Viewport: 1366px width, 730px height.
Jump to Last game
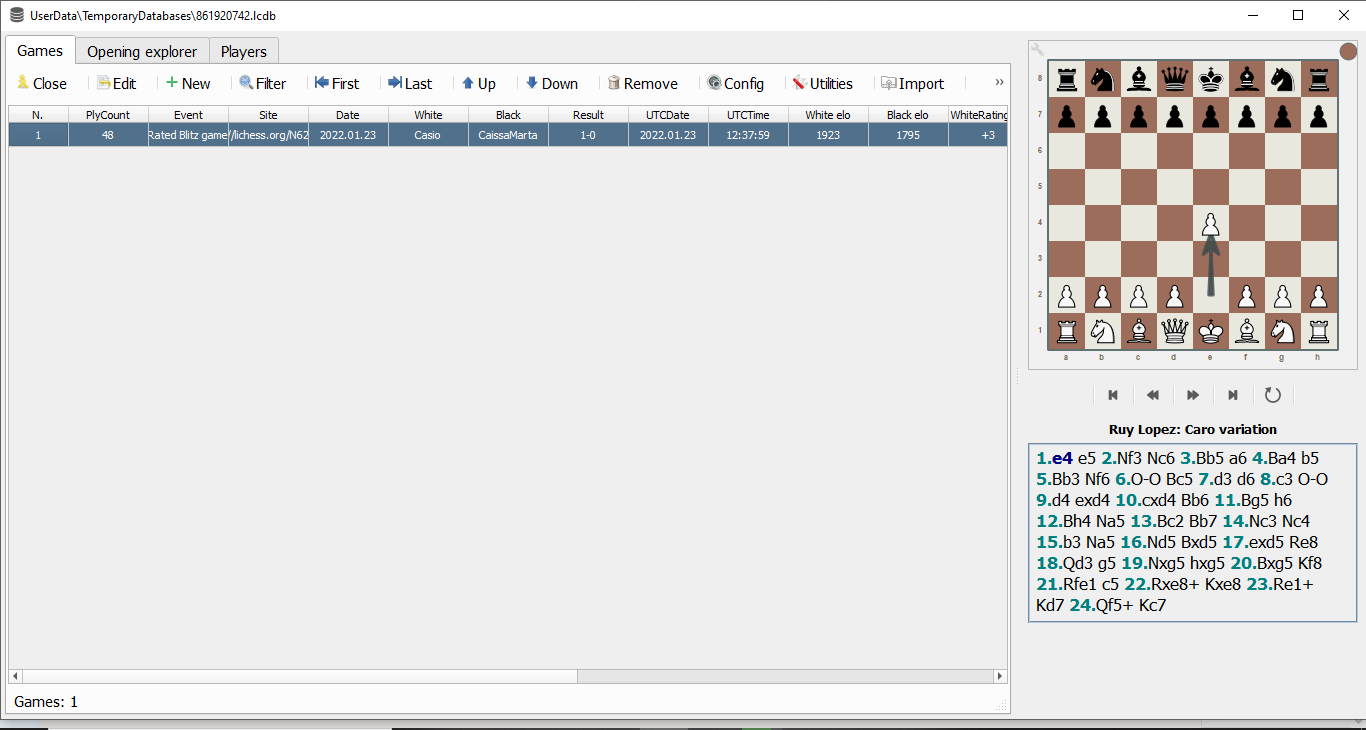coord(410,83)
